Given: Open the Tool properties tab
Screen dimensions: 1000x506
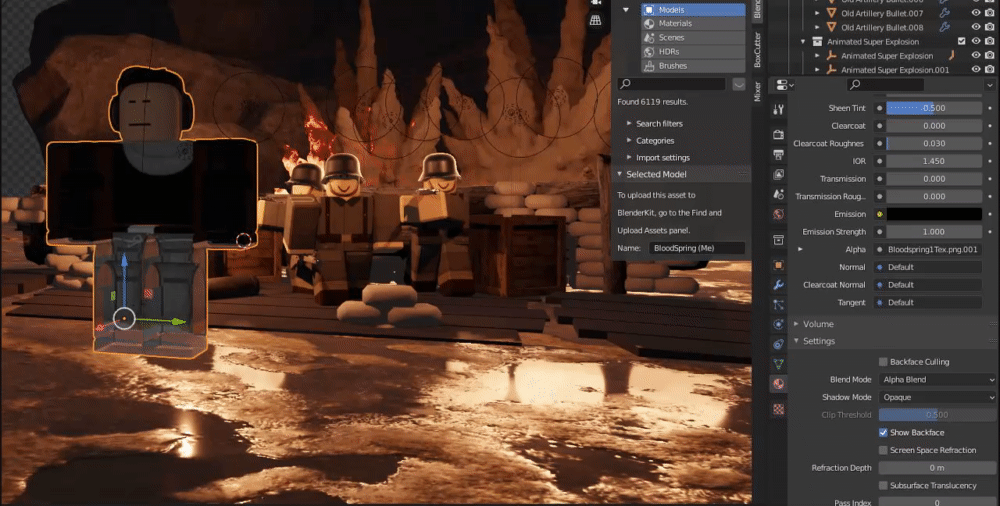Looking at the screenshot, I should pyautogui.click(x=778, y=109).
